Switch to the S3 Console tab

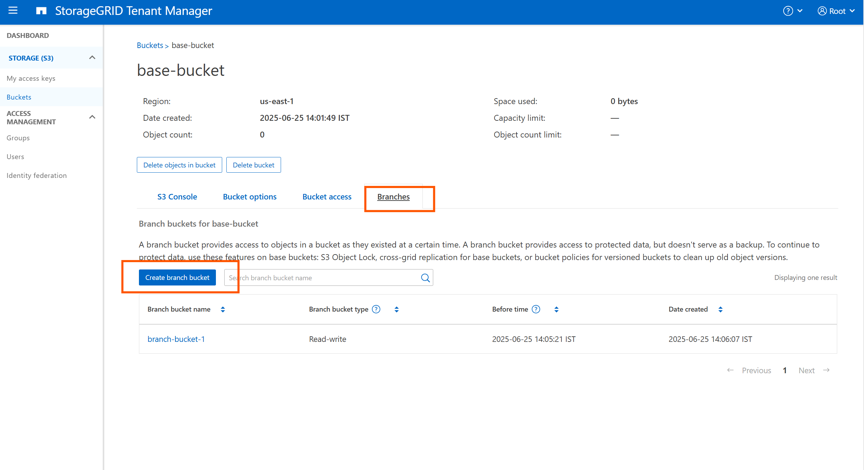click(177, 197)
